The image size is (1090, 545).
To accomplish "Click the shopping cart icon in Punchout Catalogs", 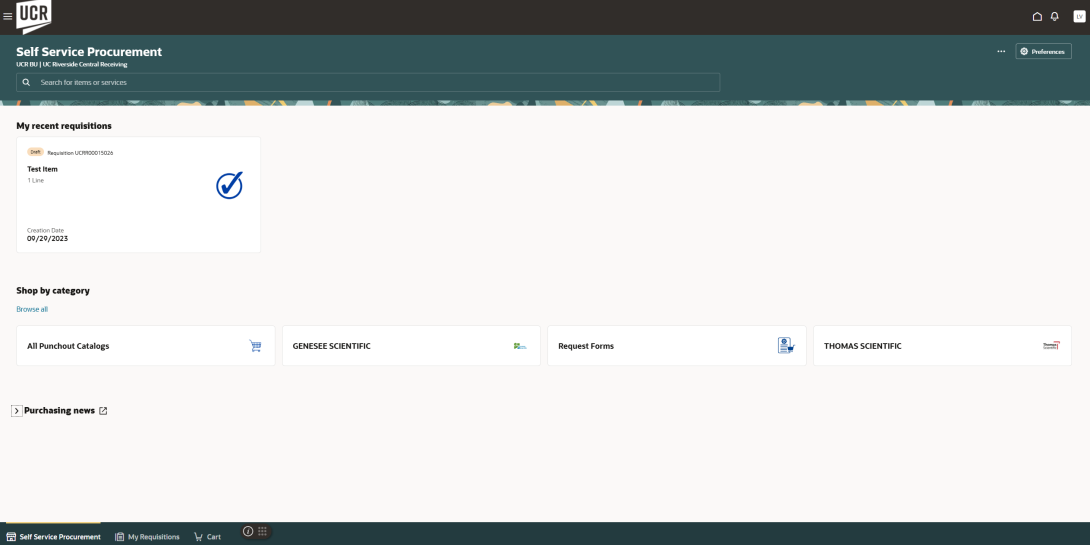I will [255, 345].
